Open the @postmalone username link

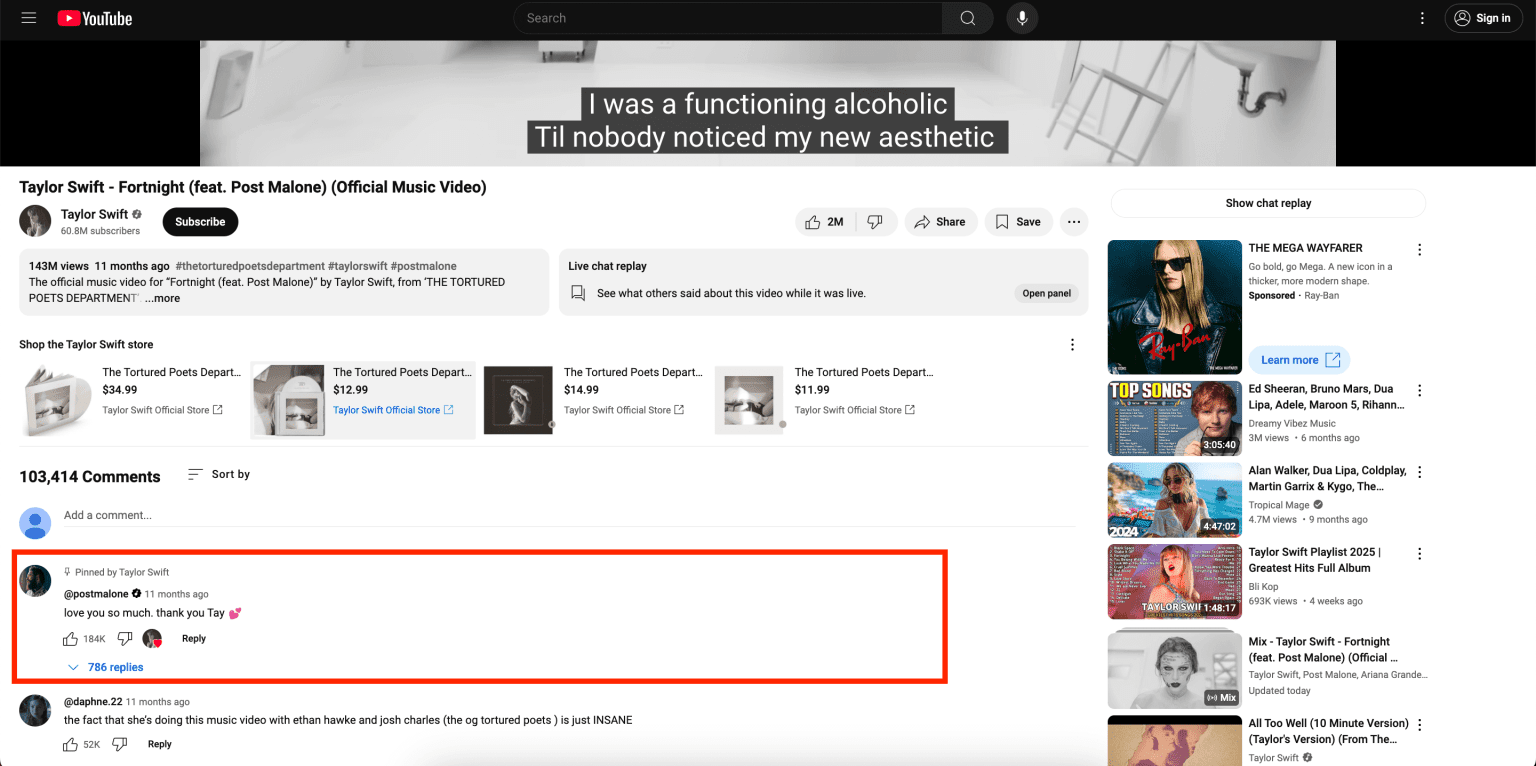pos(96,594)
